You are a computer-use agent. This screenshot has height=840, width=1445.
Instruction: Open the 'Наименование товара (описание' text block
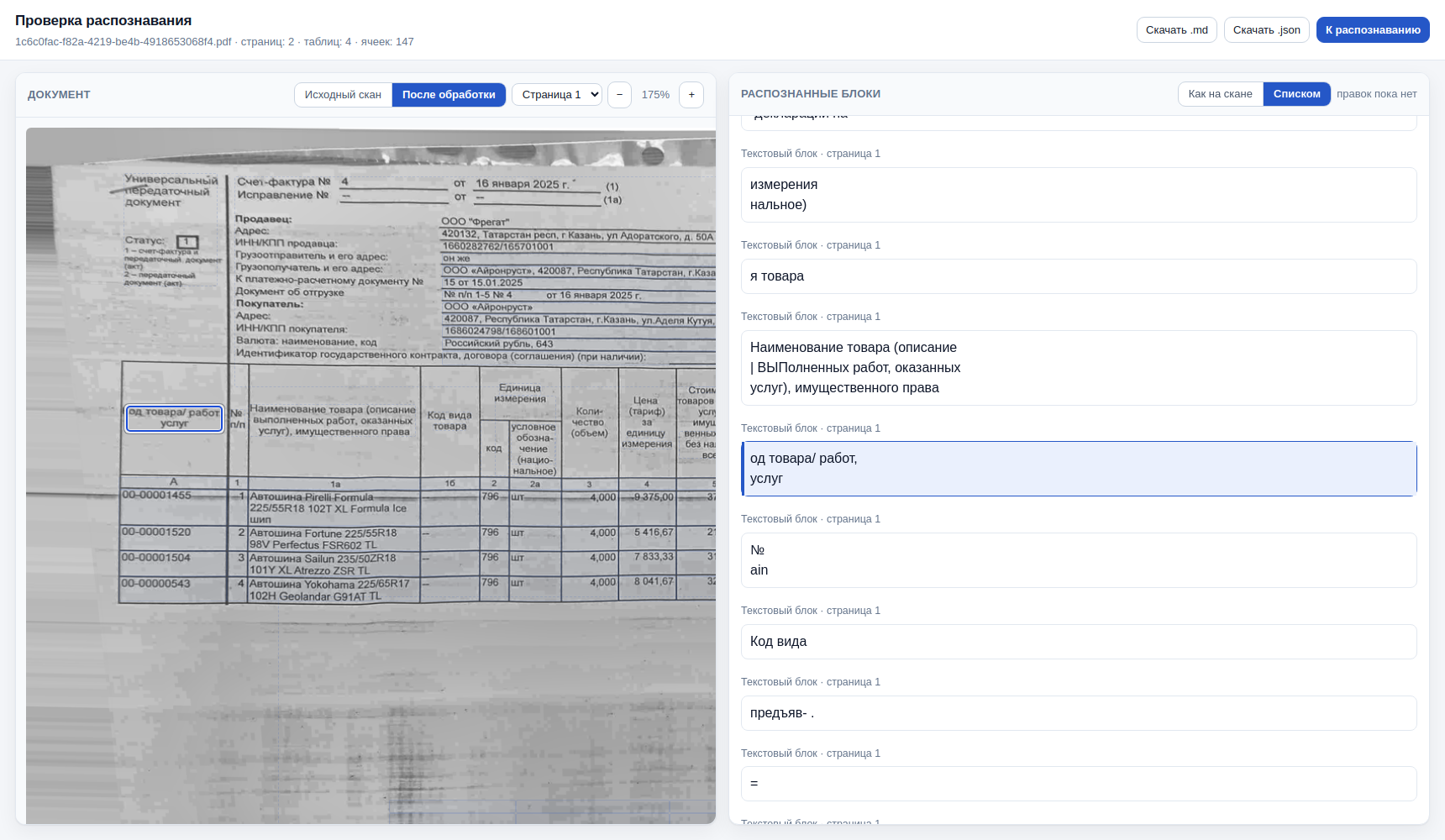click(1079, 368)
